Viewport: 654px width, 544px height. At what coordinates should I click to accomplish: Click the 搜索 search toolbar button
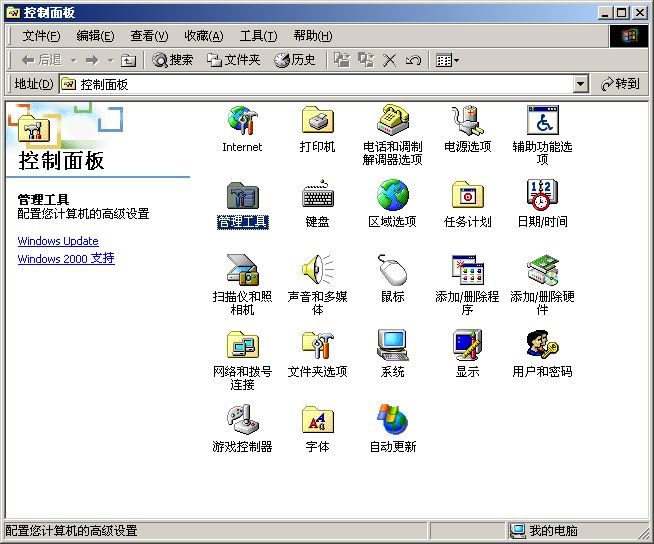(x=173, y=60)
